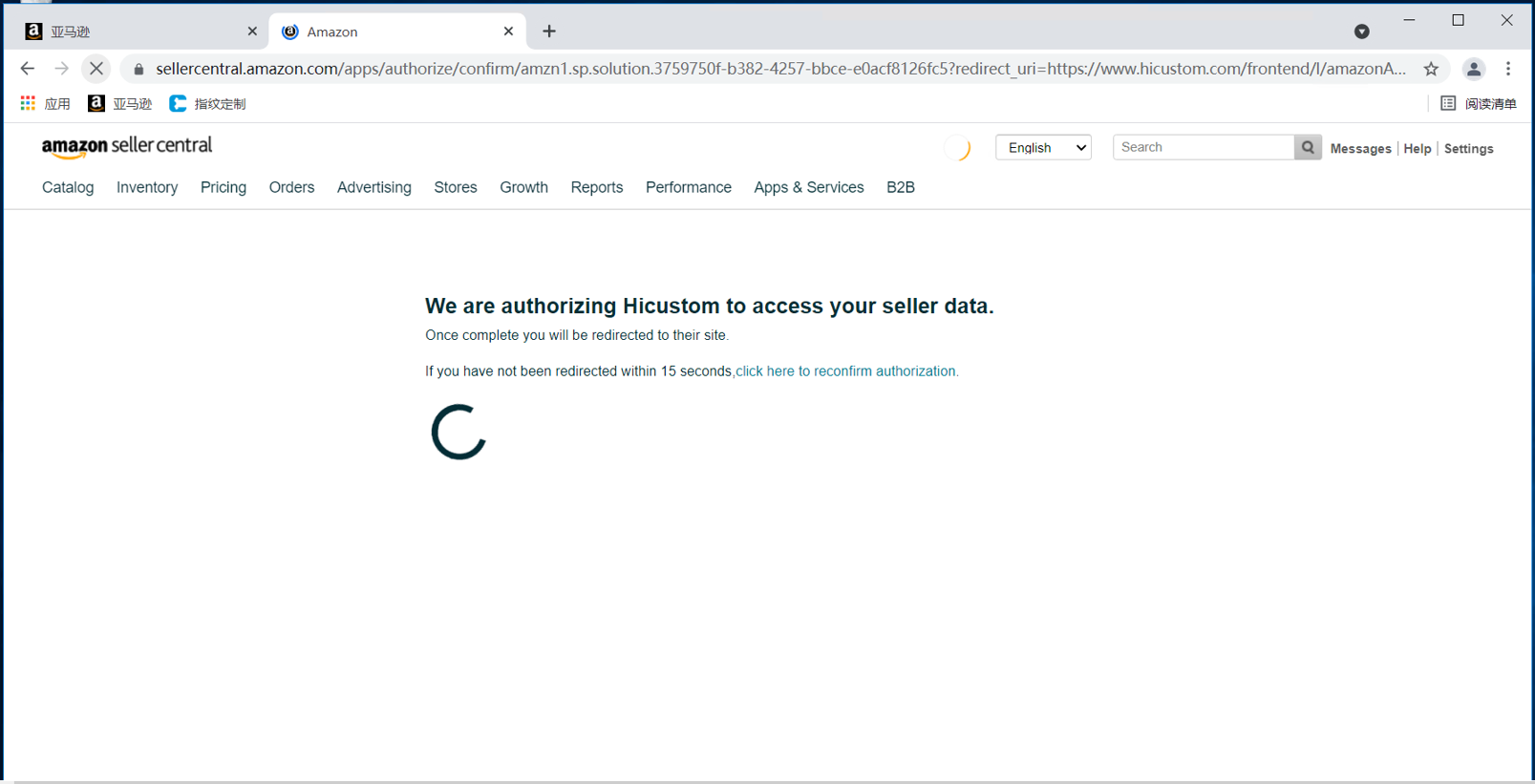Close the 亚马逊 tab
This screenshot has width=1535, height=784.
point(252,32)
